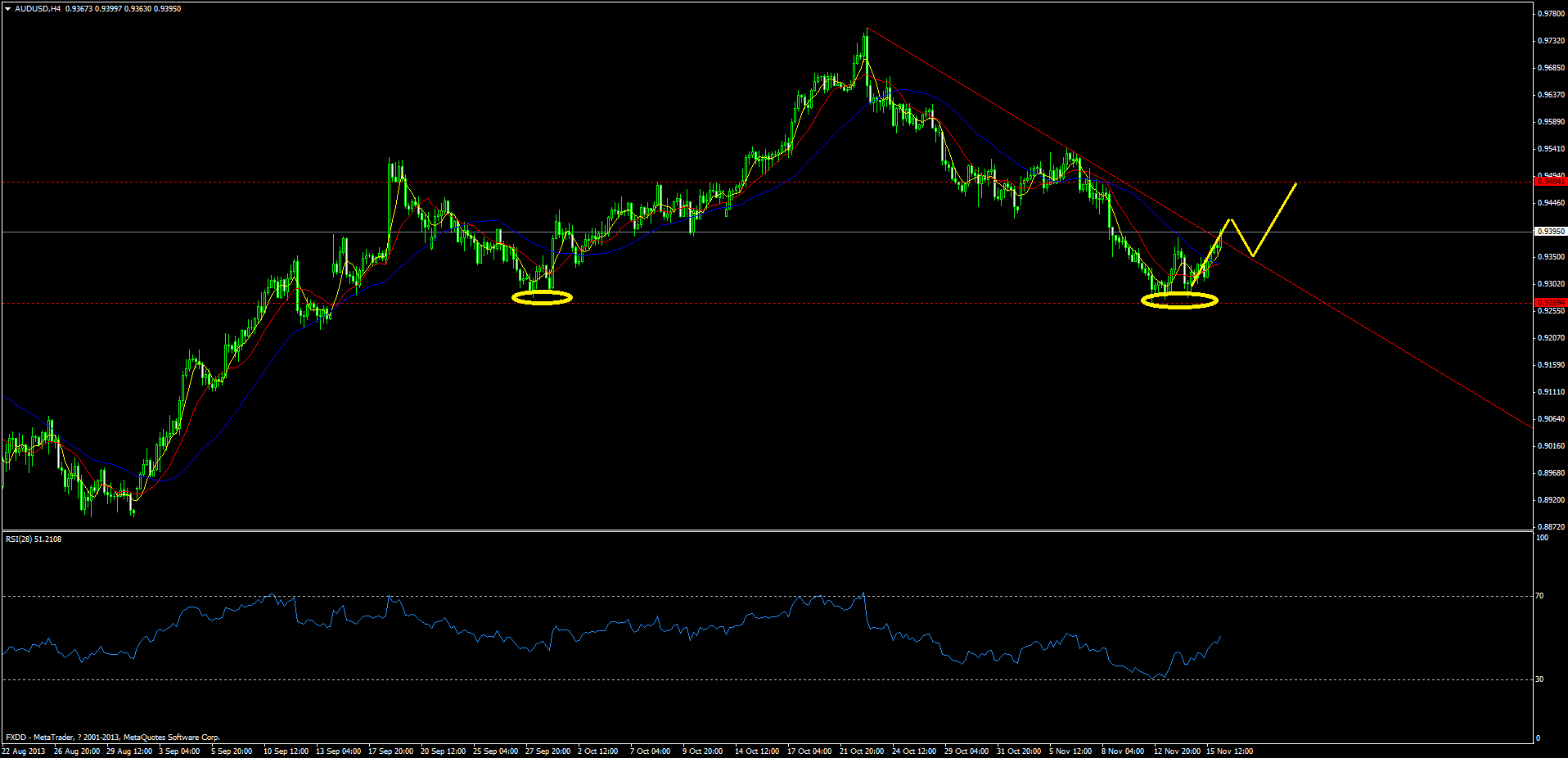This screenshot has height=758, width=1568.
Task: Click the AUDUSD,H4 chart title text
Action: click(38, 9)
